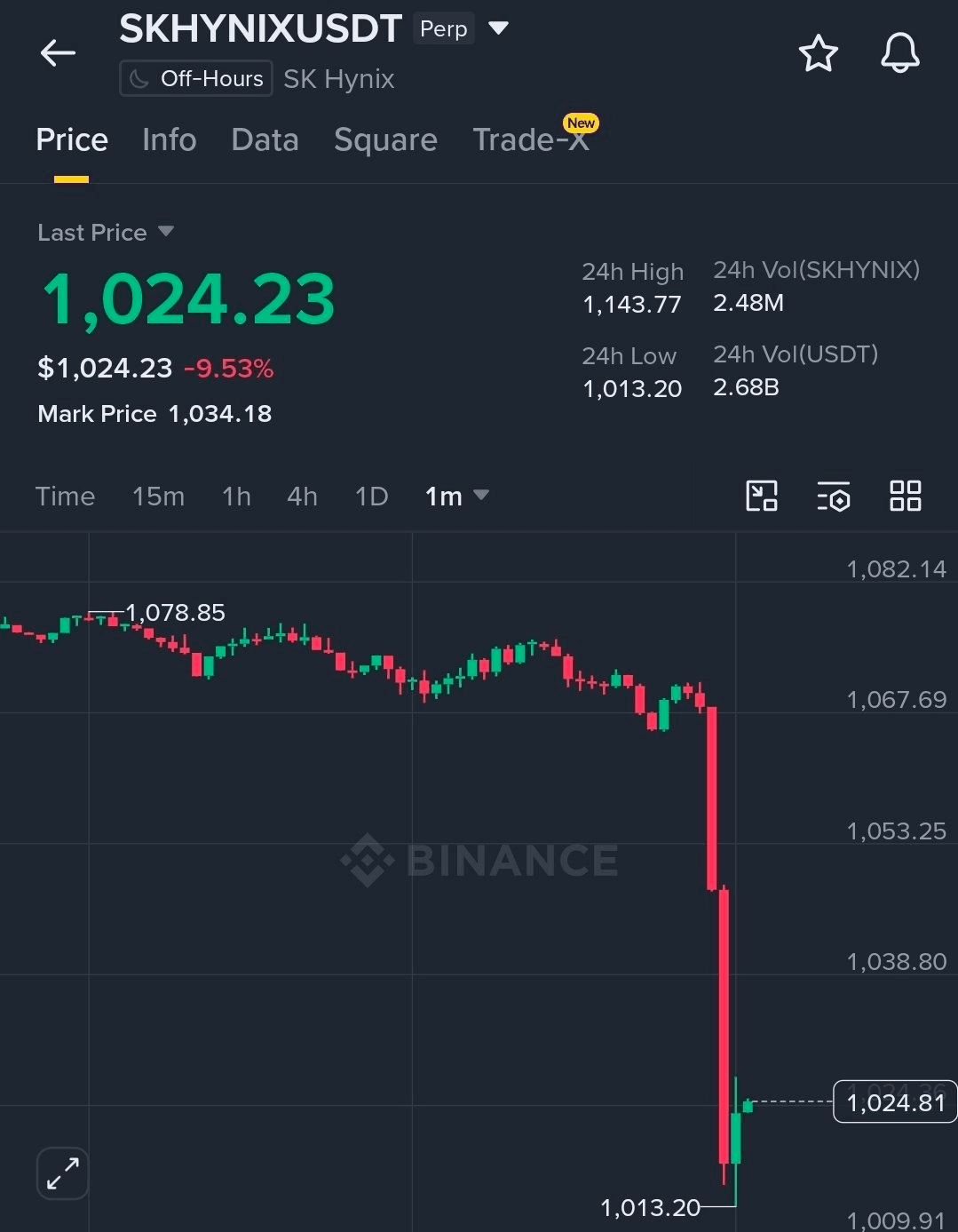Screen dimensions: 958x1232
Task: Expand the SKHYNIXUSDT pair selector arrow
Action: coord(499,28)
